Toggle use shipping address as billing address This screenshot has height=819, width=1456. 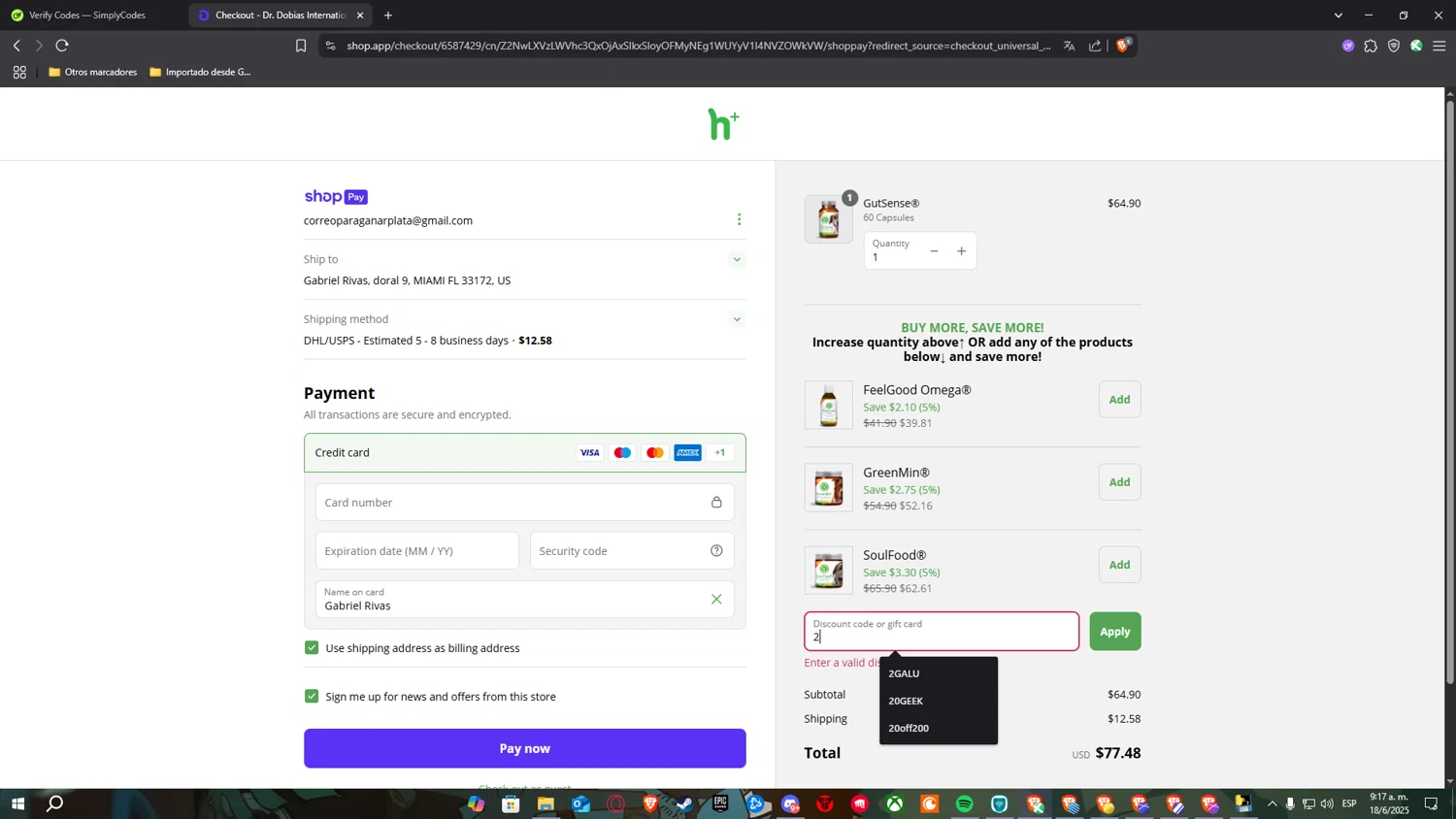tap(312, 648)
